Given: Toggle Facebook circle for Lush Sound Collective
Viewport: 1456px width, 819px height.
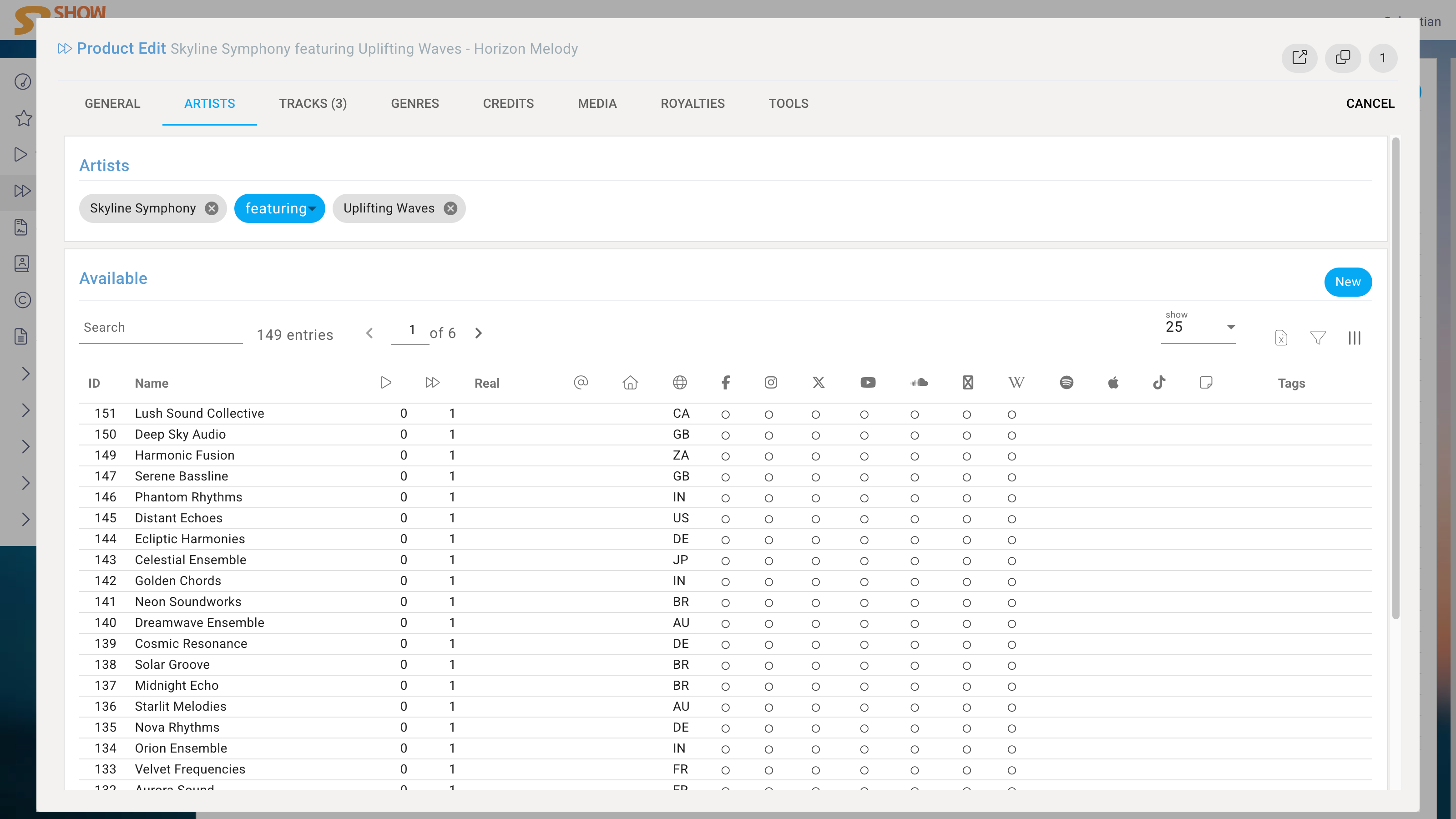Looking at the screenshot, I should tap(725, 415).
